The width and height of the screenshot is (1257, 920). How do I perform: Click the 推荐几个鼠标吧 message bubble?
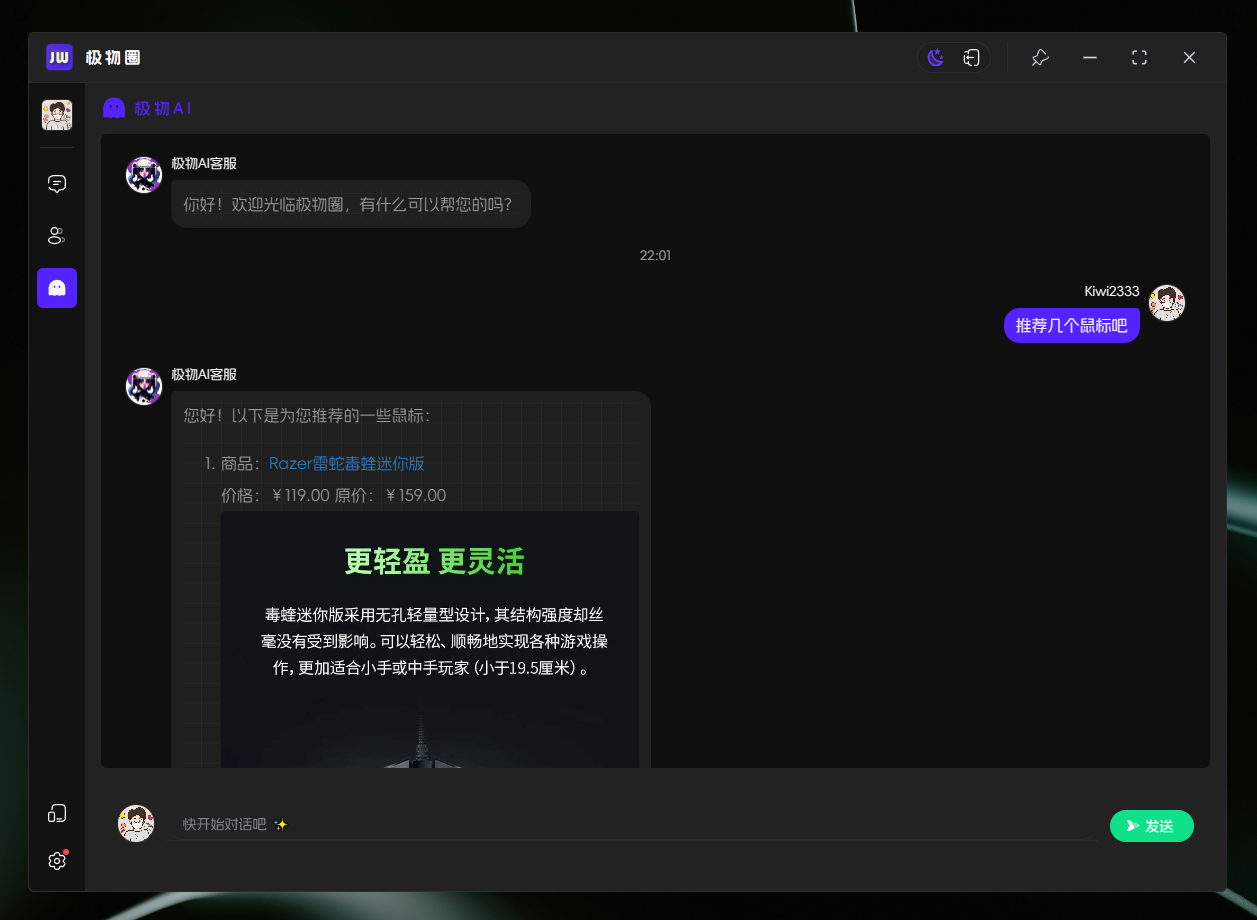tap(1071, 326)
